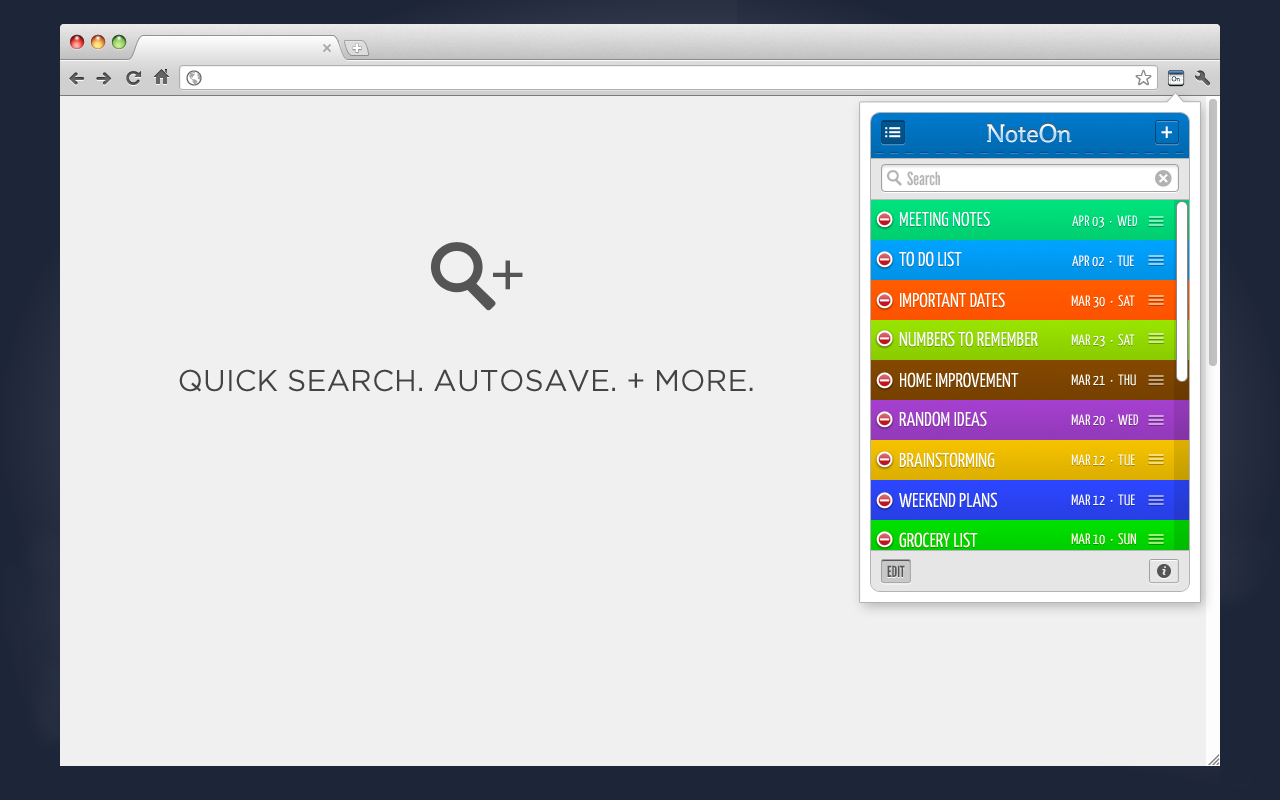Bookmark page with the star icon
The width and height of the screenshot is (1280, 800).
click(1143, 78)
